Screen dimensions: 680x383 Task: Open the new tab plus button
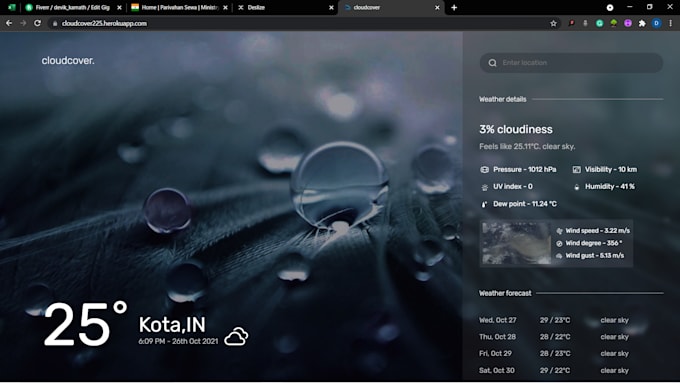pos(454,7)
